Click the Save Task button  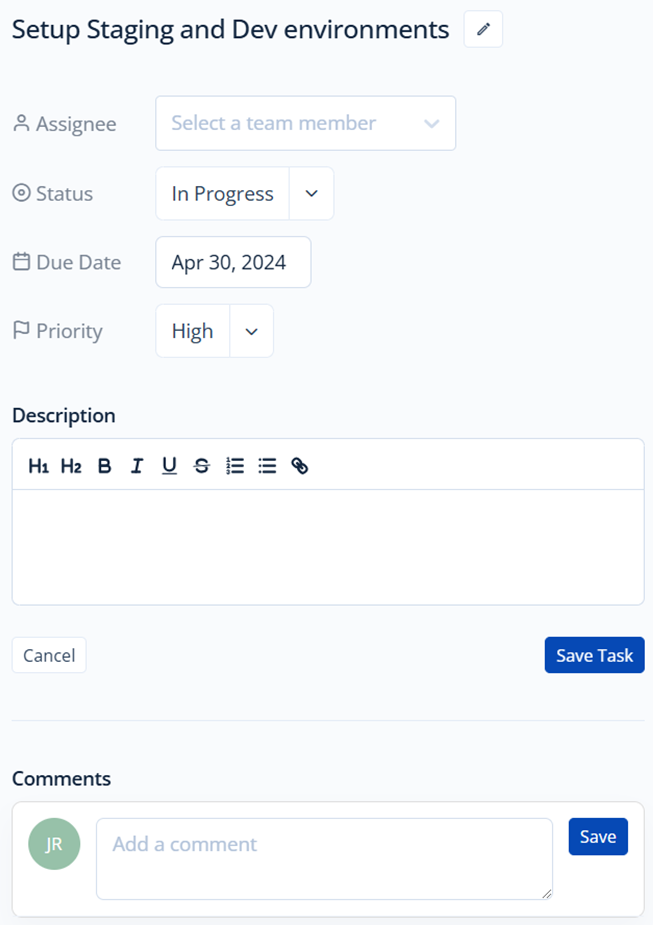tap(595, 655)
